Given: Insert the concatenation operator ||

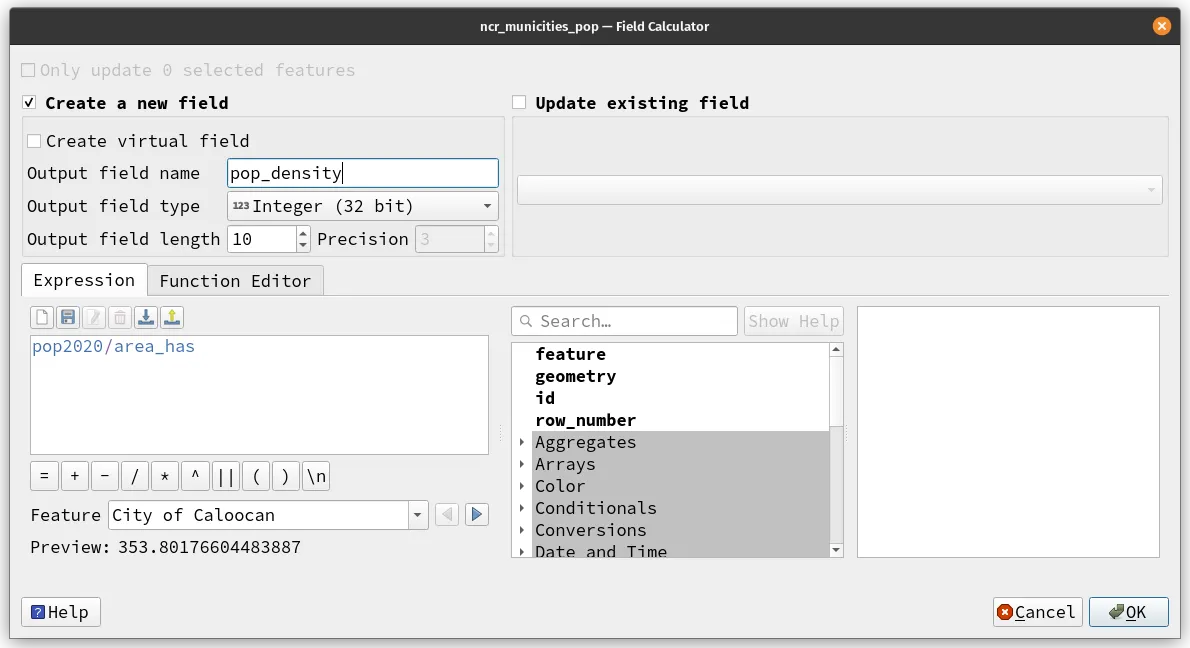Looking at the screenshot, I should pyautogui.click(x=225, y=476).
